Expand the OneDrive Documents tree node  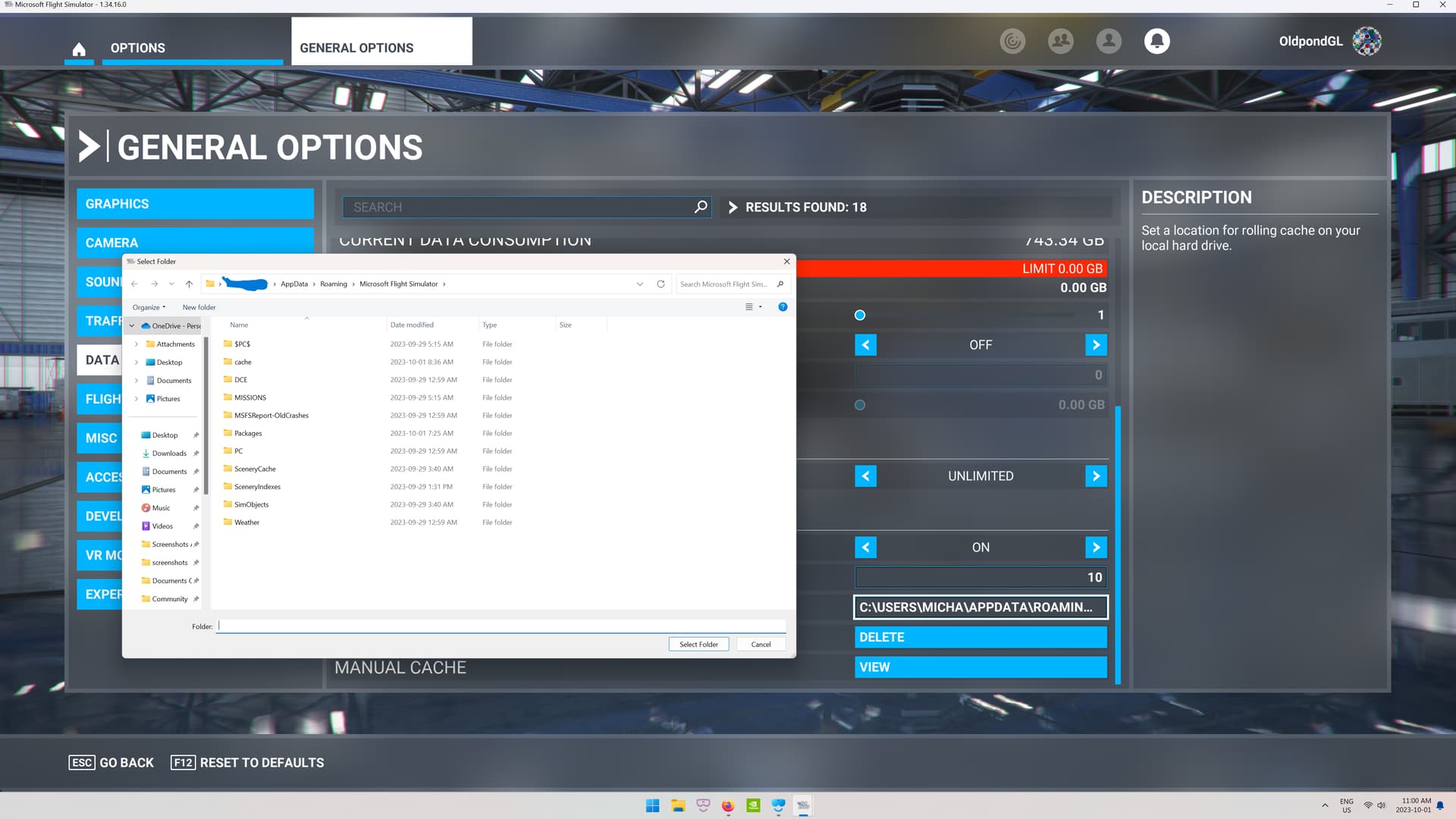point(136,381)
